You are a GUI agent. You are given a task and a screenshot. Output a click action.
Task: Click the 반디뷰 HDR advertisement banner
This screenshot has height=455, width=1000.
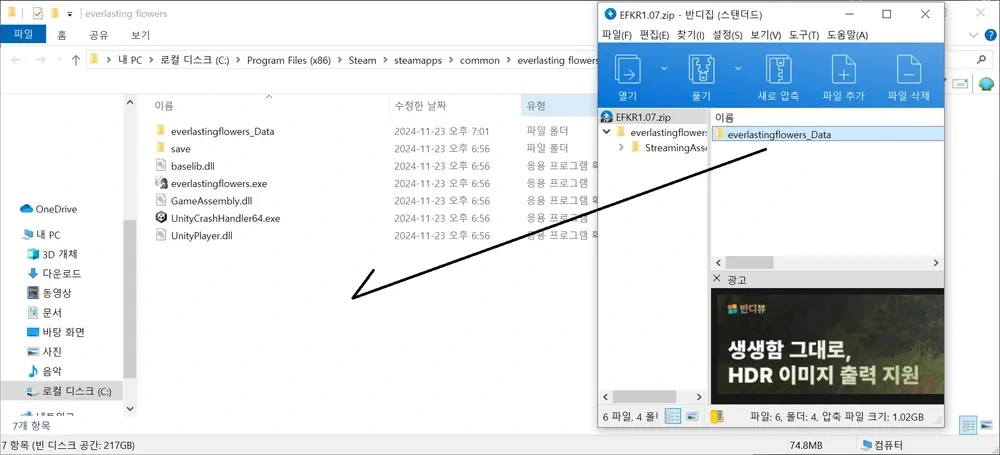click(x=827, y=346)
